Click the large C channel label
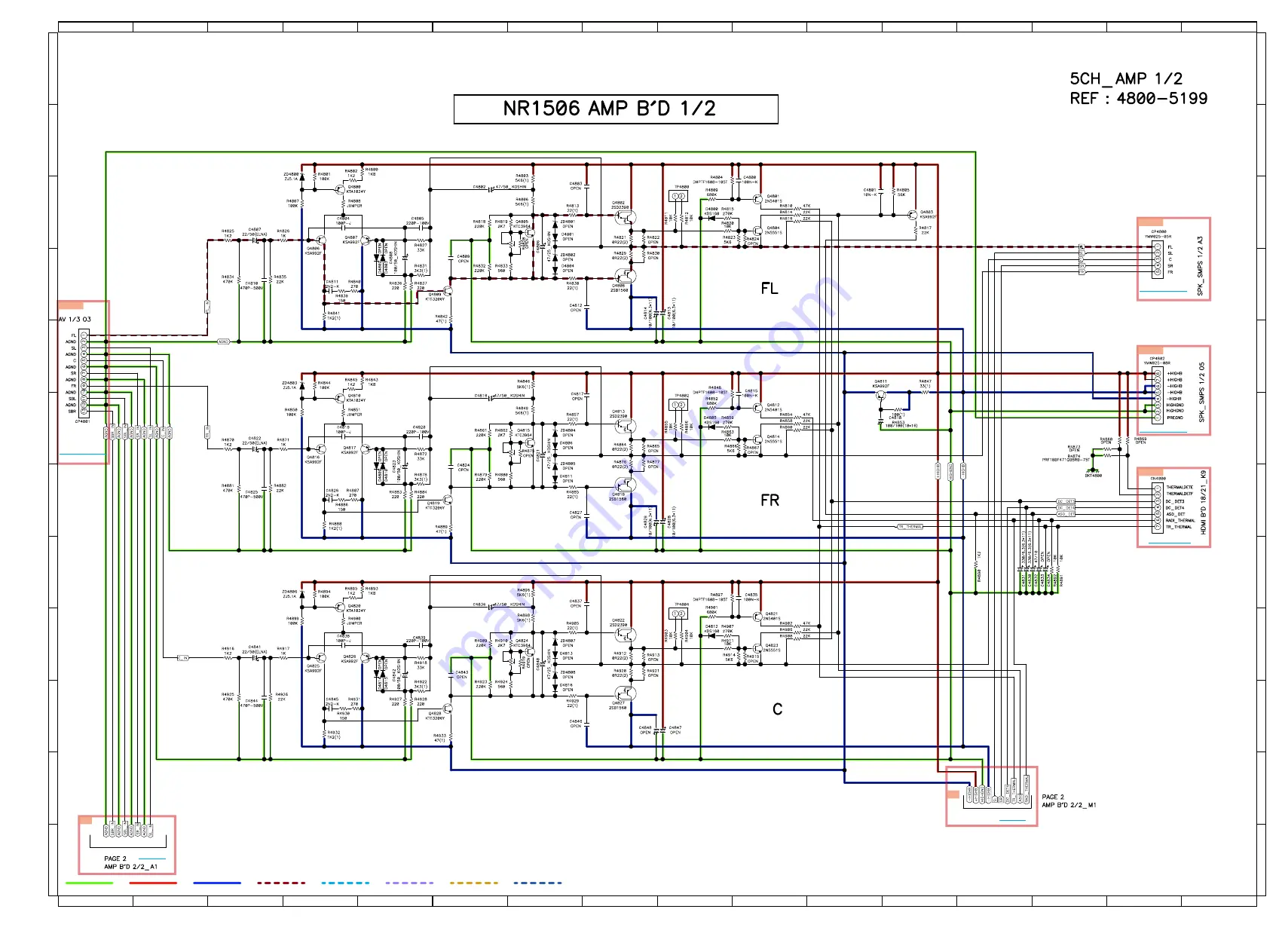Image resolution: width=1282 pixels, height=952 pixels. [777, 709]
